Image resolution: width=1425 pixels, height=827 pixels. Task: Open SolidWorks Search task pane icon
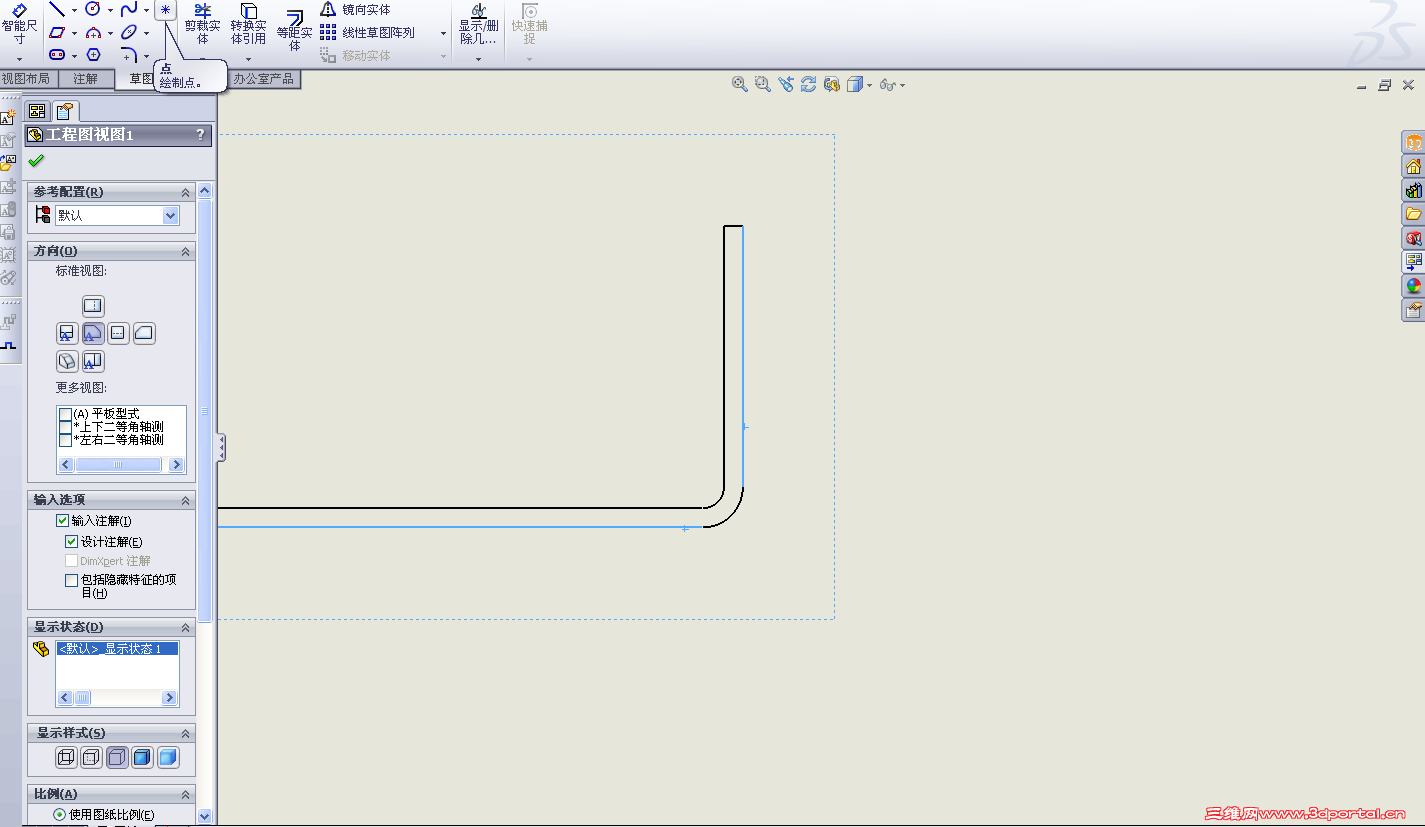tap(1413, 238)
